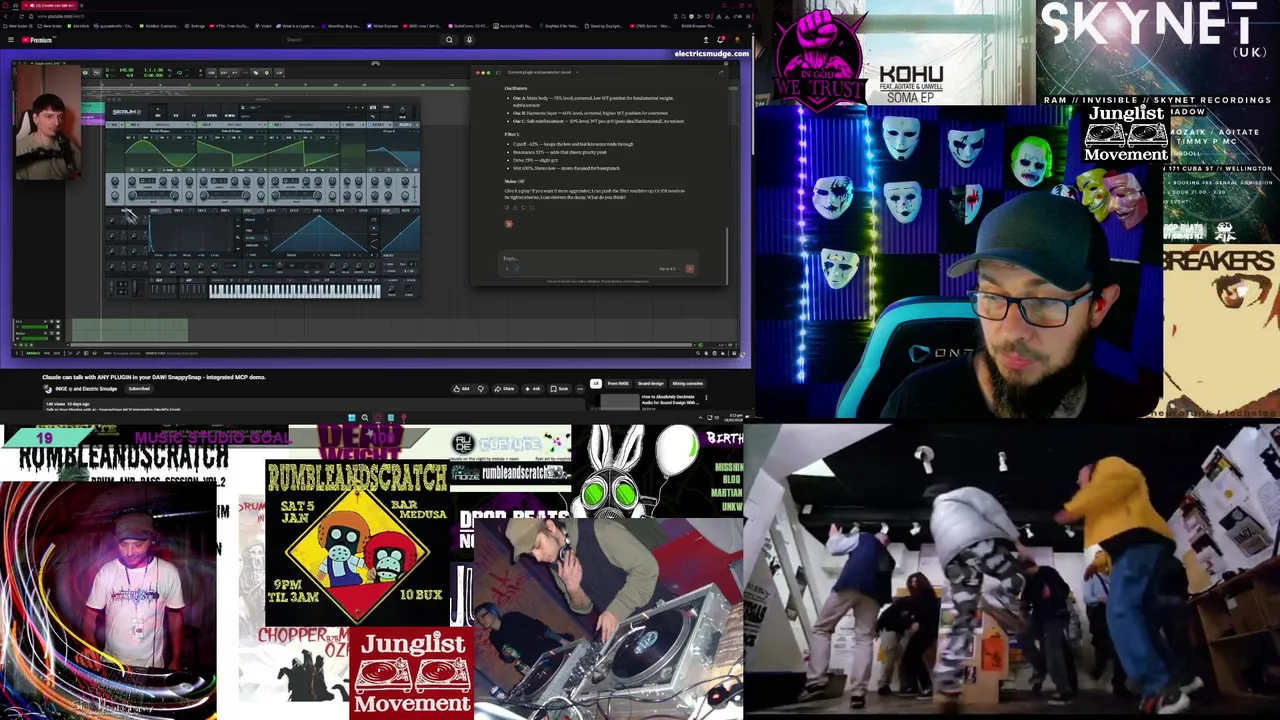Like the video with the thumbs up button

coord(461,389)
